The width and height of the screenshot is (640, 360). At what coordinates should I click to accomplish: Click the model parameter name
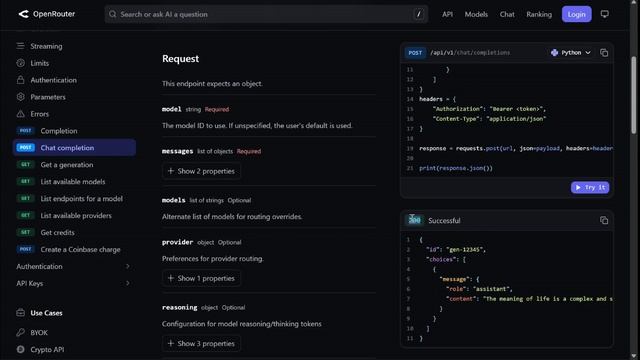pos(171,109)
